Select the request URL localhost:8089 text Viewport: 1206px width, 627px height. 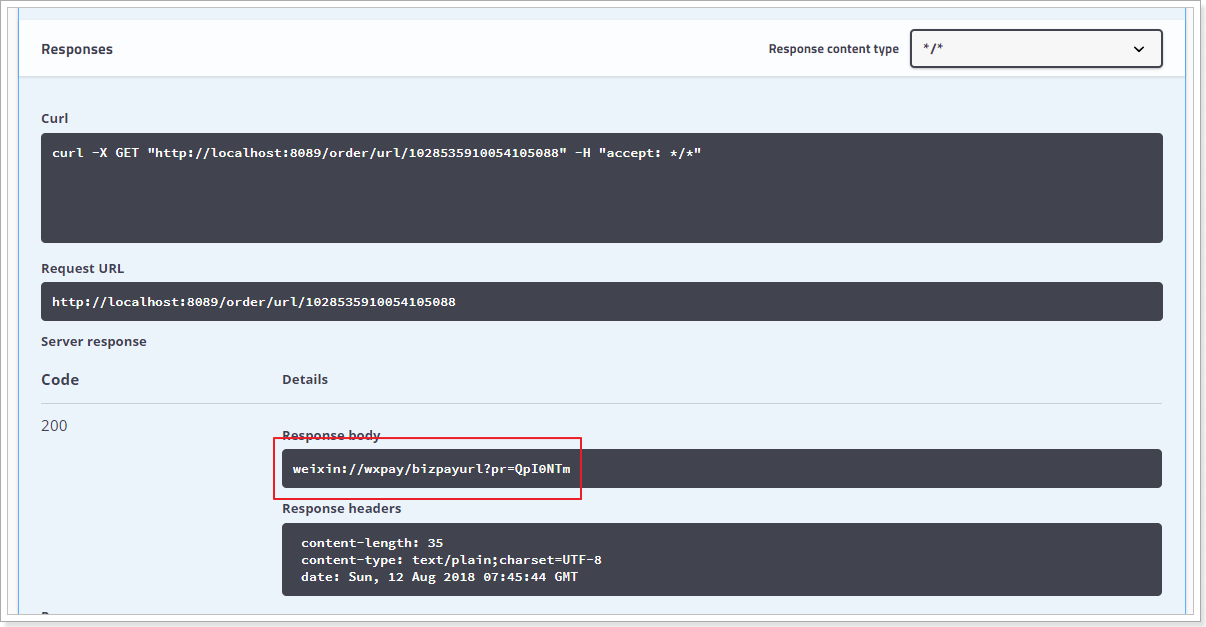254,301
